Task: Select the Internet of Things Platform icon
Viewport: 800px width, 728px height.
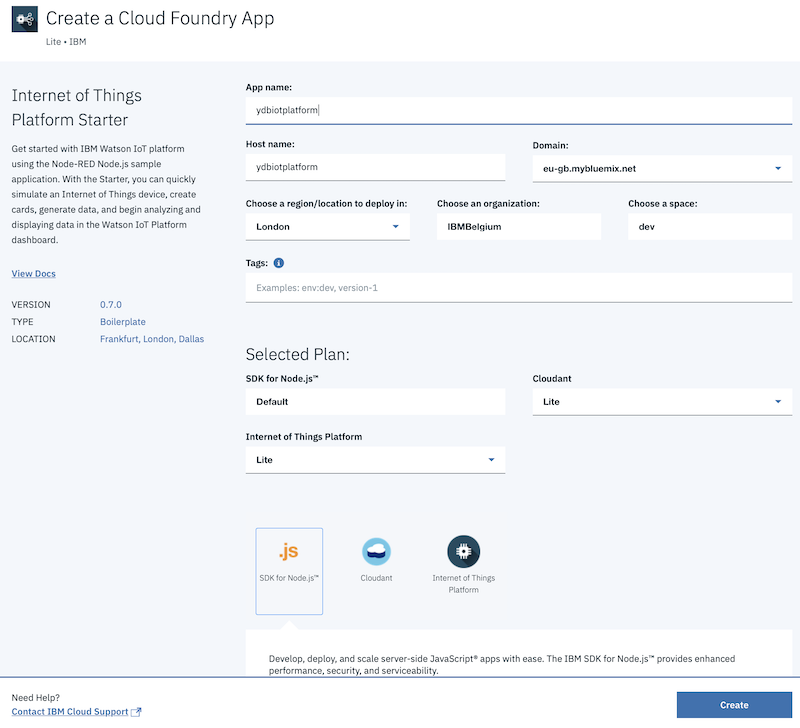Action: click(463, 551)
